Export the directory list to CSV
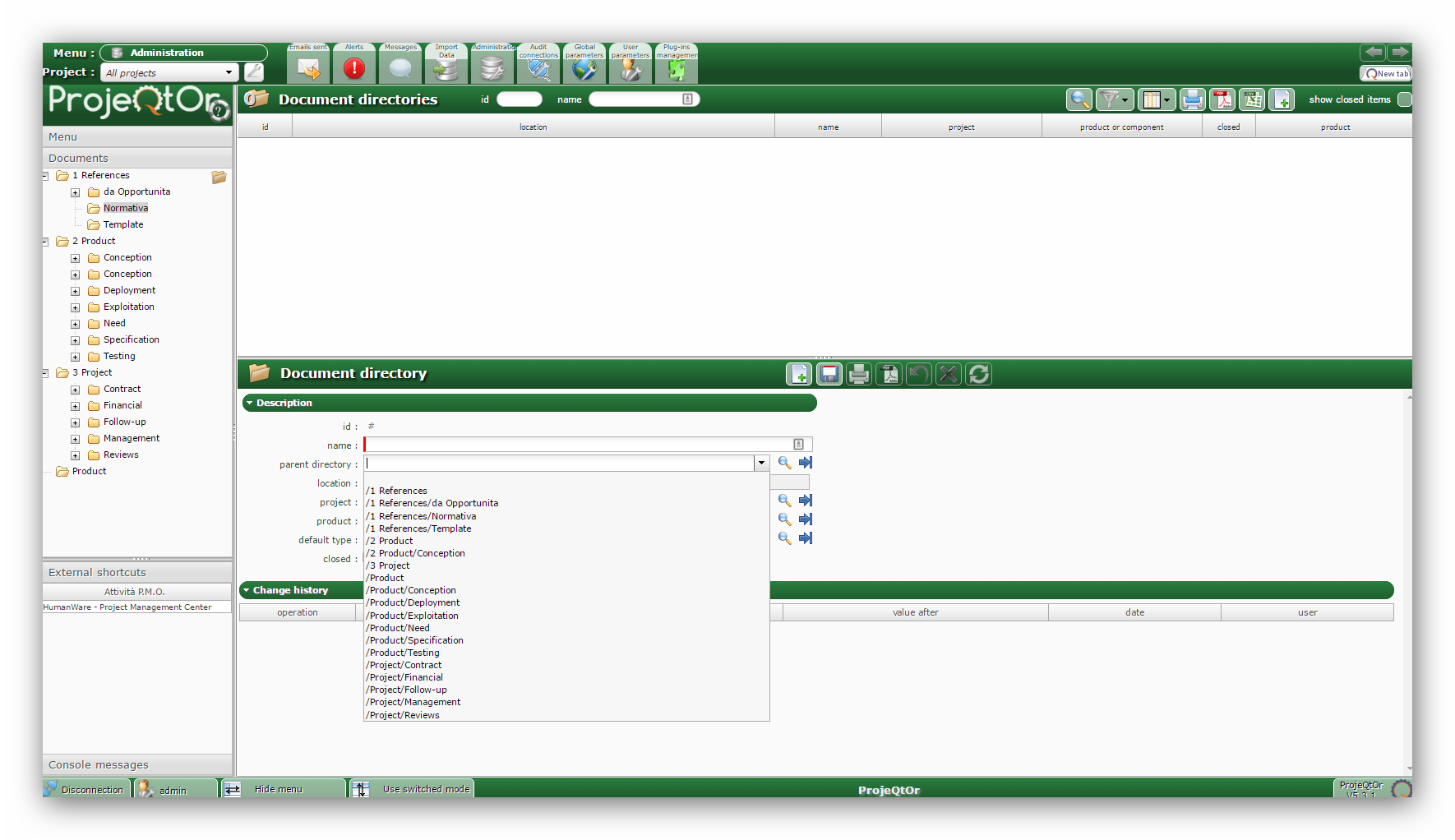Image resolution: width=1455 pixels, height=840 pixels. (1252, 100)
